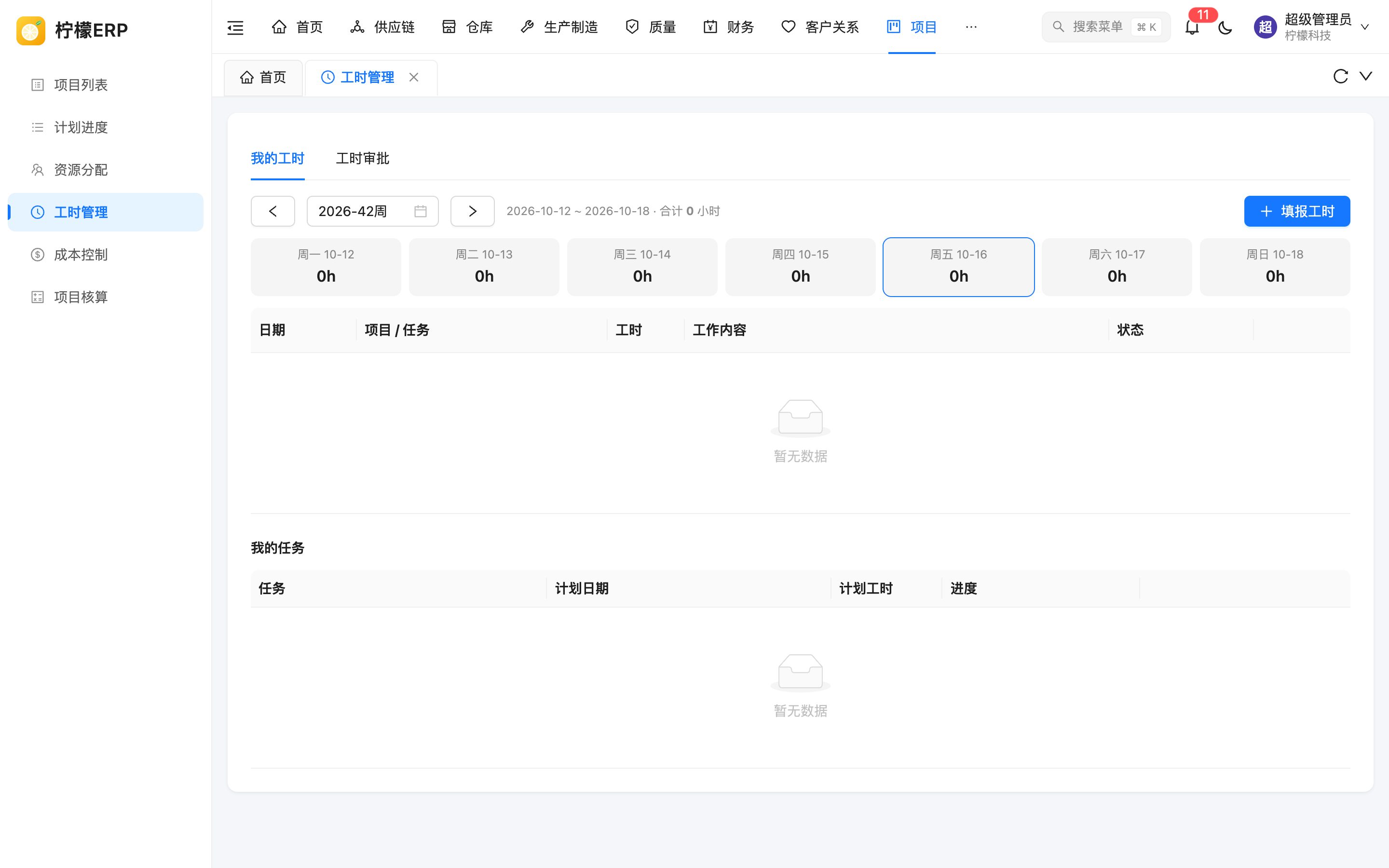
Task: Open the user account dropdown arrow
Action: (x=1365, y=27)
